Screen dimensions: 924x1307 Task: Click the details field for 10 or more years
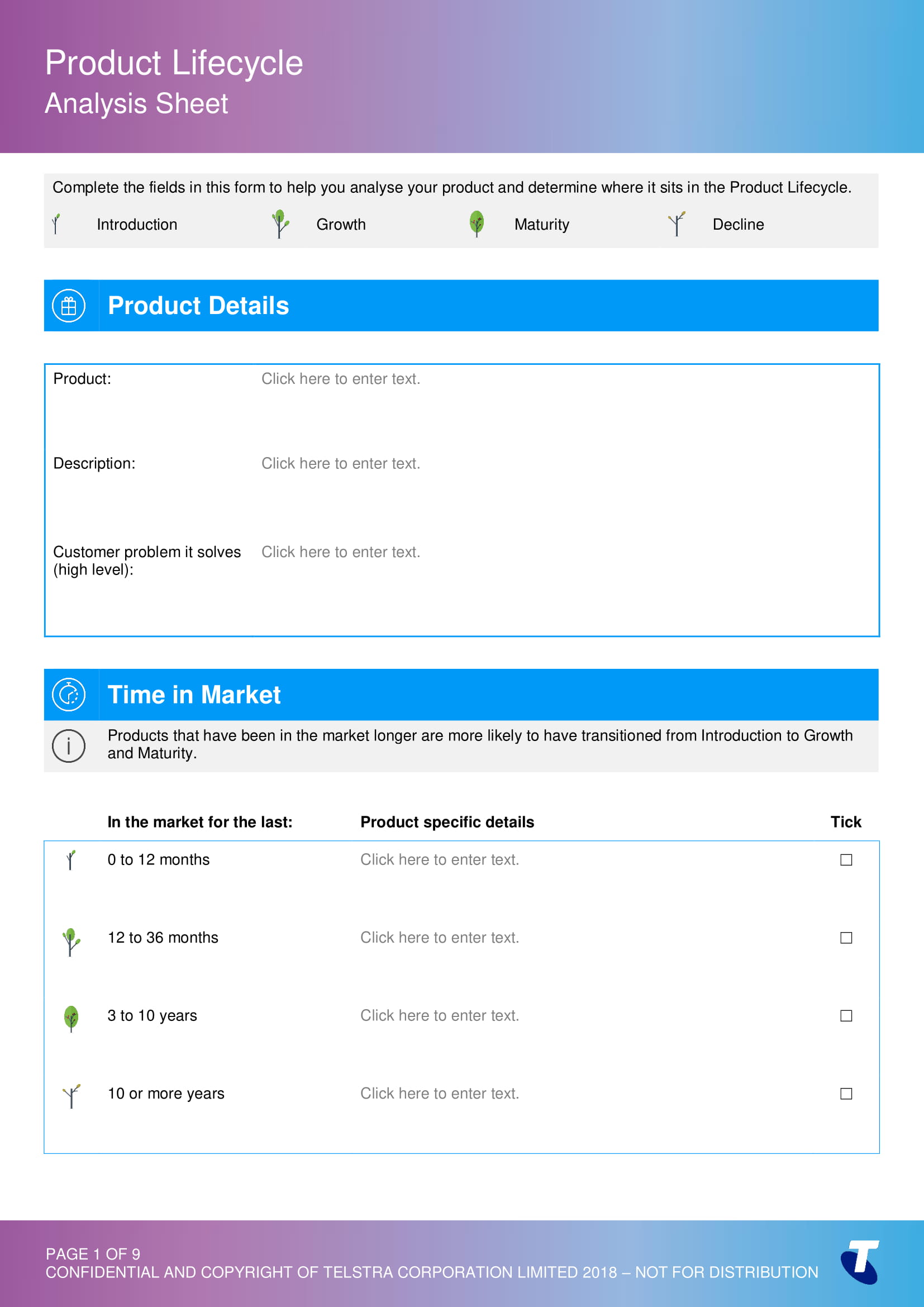point(439,1094)
